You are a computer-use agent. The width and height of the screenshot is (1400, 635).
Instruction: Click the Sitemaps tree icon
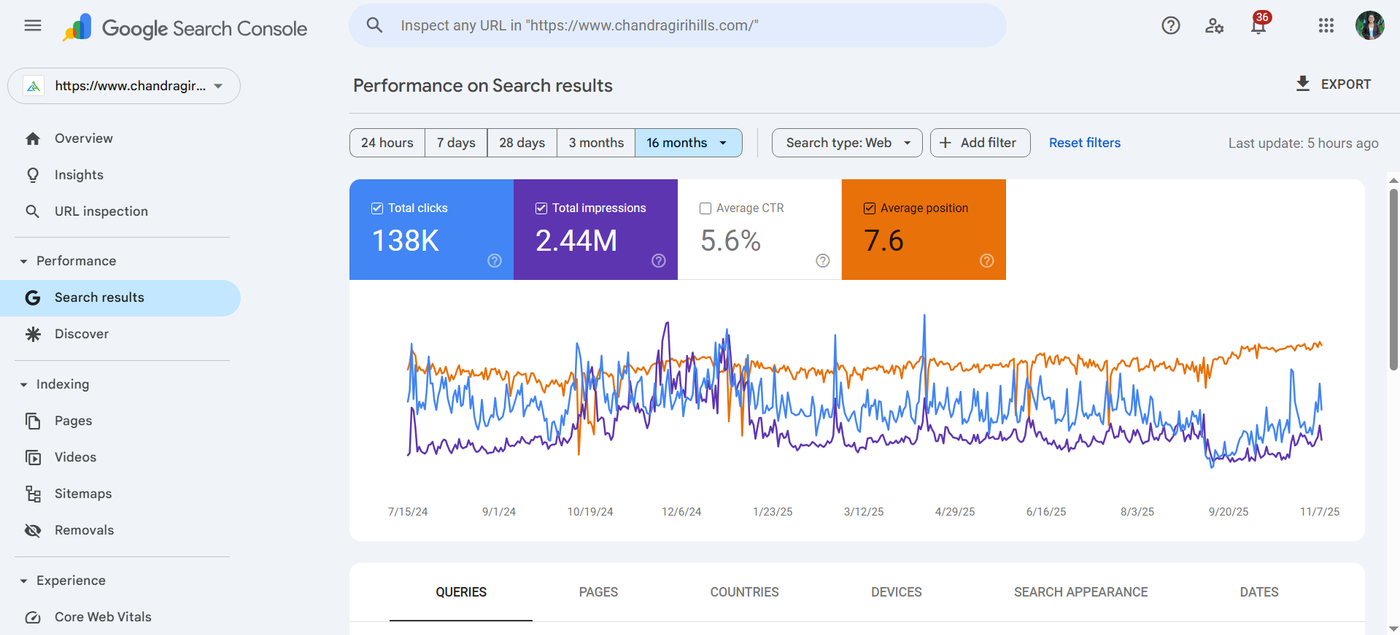33,494
